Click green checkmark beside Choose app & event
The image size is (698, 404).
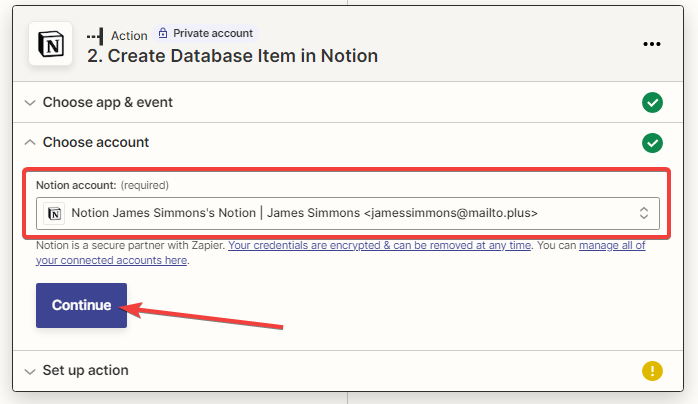(x=652, y=102)
